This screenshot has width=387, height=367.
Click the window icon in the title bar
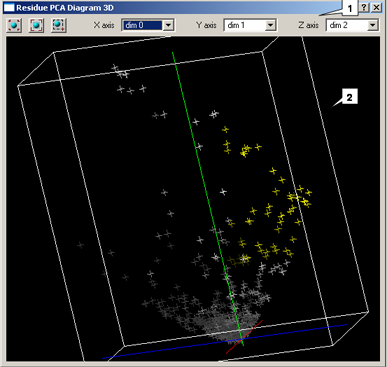coord(9,8)
